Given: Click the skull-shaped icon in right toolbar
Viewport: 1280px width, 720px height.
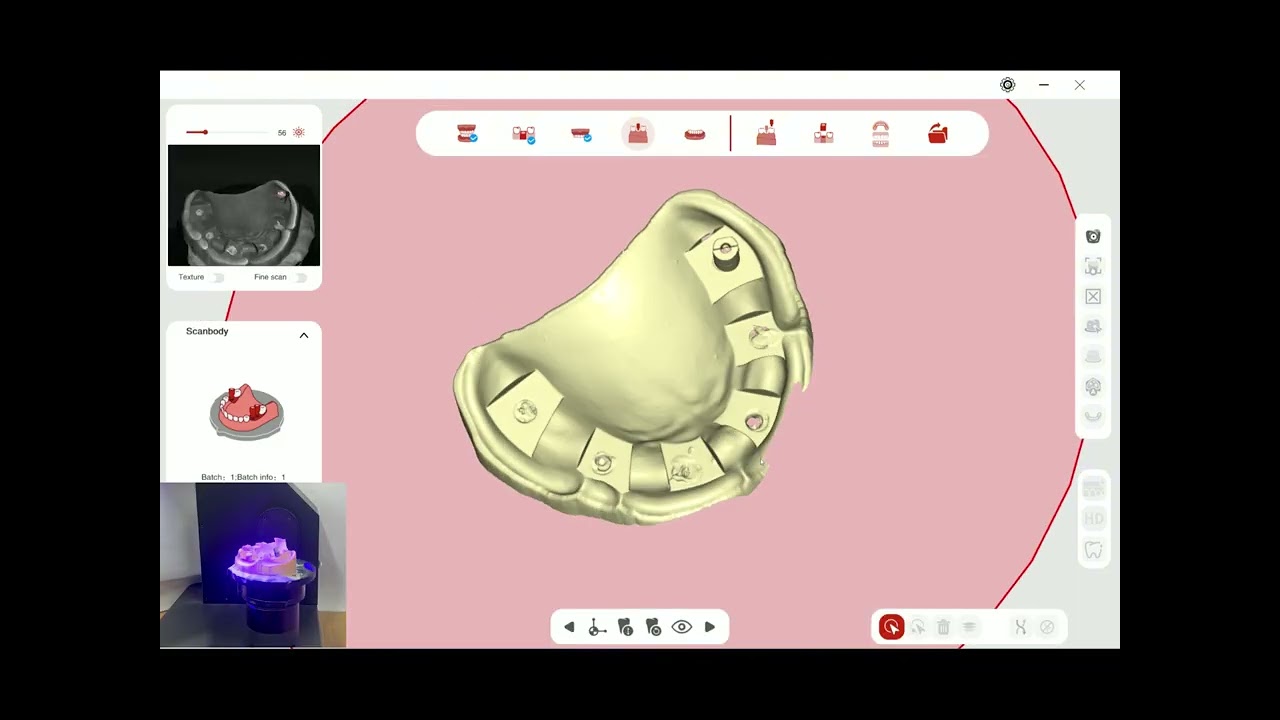Looking at the screenshot, I should pos(1093,387).
